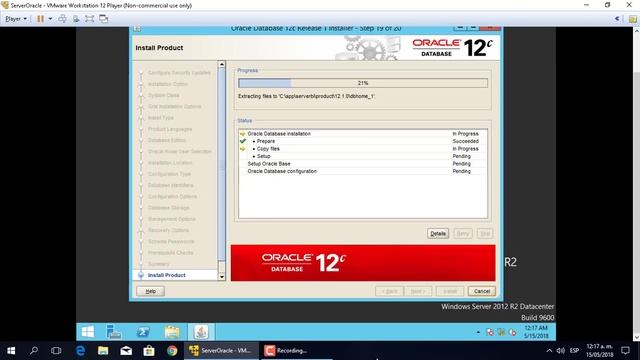Show hidden host tray icons chevron
This screenshot has width=640, height=360.
pos(549,351)
